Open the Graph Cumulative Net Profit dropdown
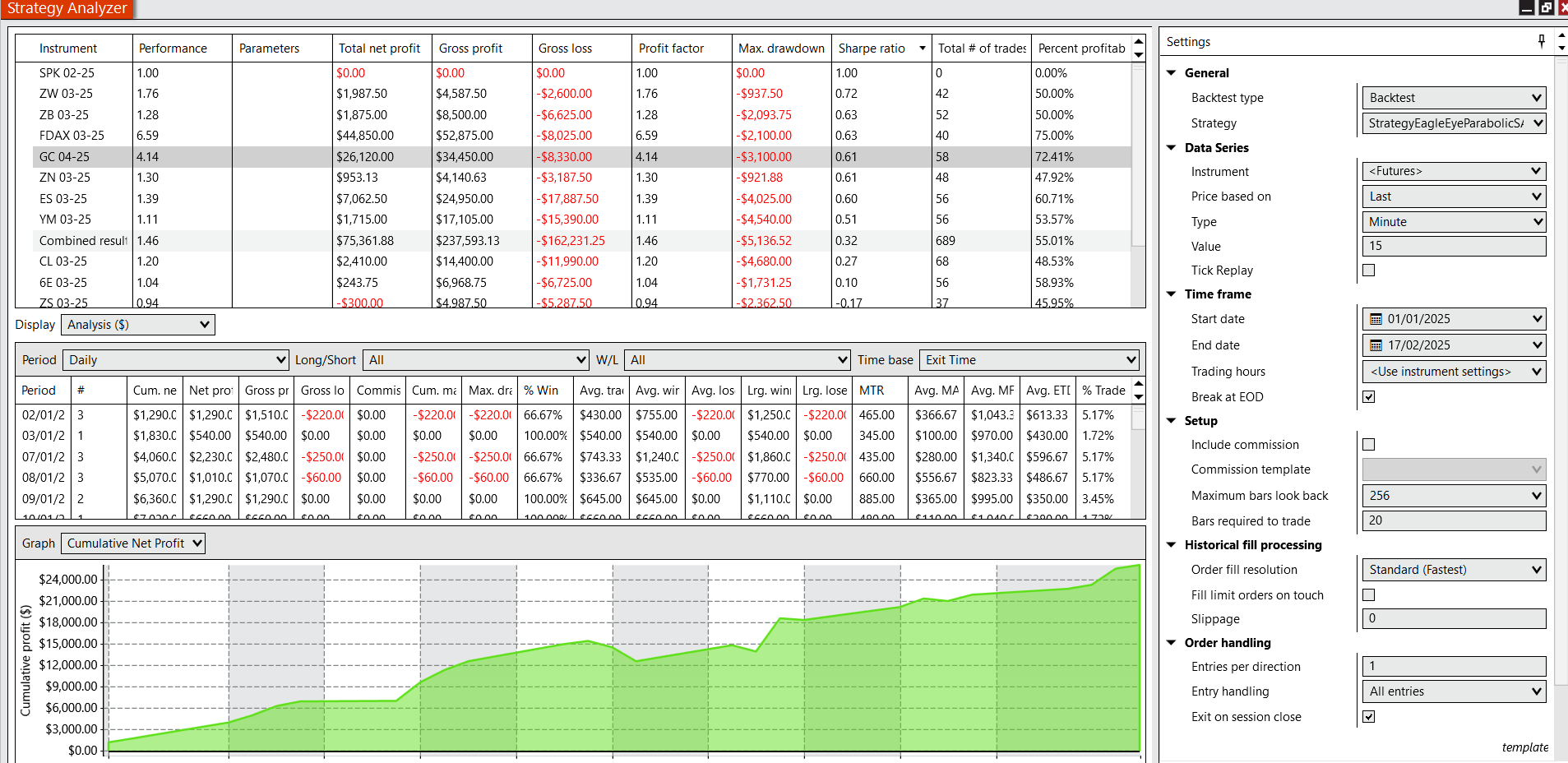 [x=133, y=543]
